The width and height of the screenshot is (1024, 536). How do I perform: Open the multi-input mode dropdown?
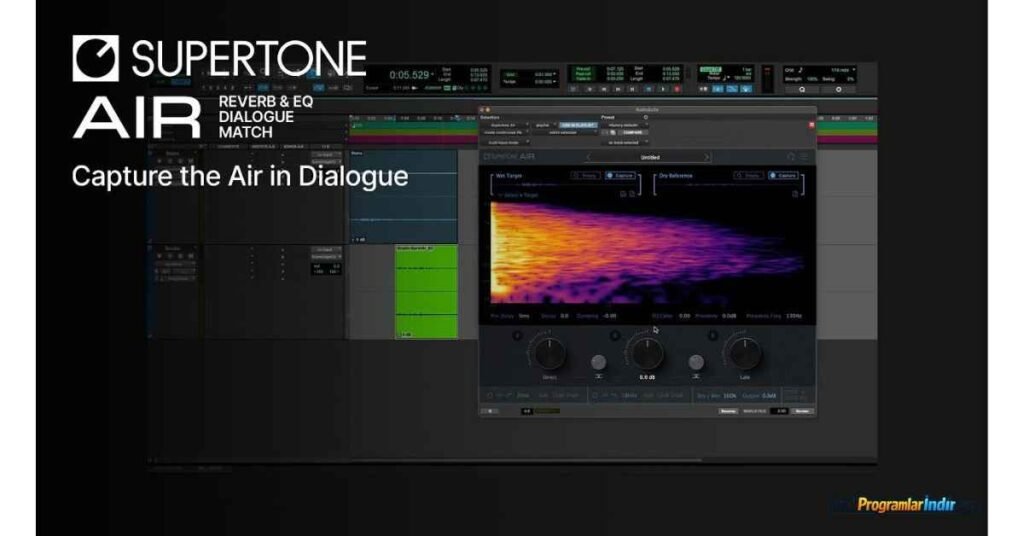pos(506,142)
